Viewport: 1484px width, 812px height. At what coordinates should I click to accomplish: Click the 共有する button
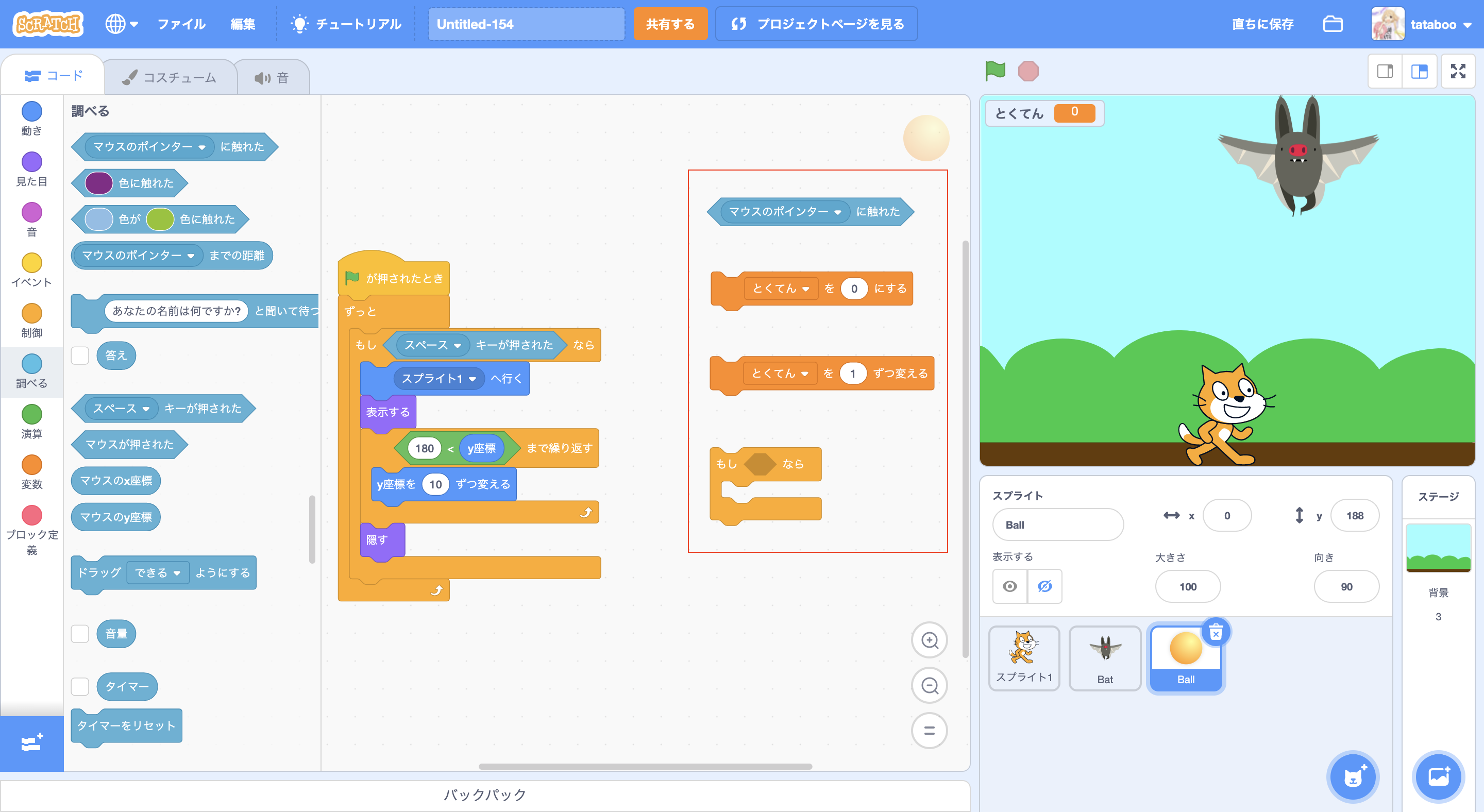(x=670, y=24)
